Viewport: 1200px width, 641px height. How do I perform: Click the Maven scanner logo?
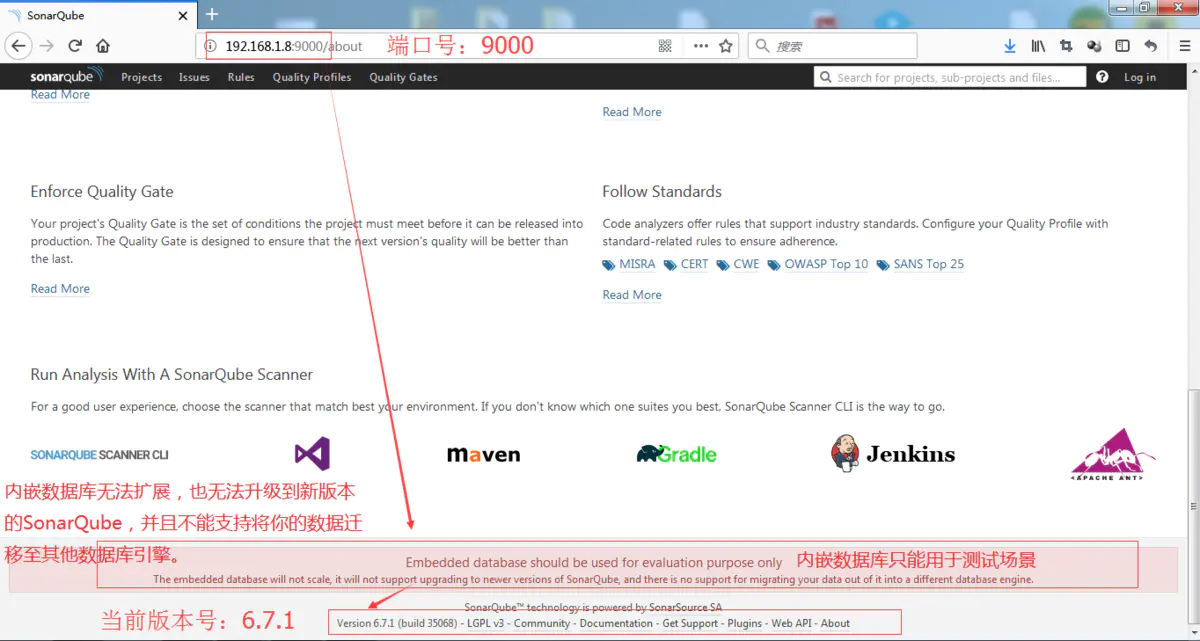483,454
